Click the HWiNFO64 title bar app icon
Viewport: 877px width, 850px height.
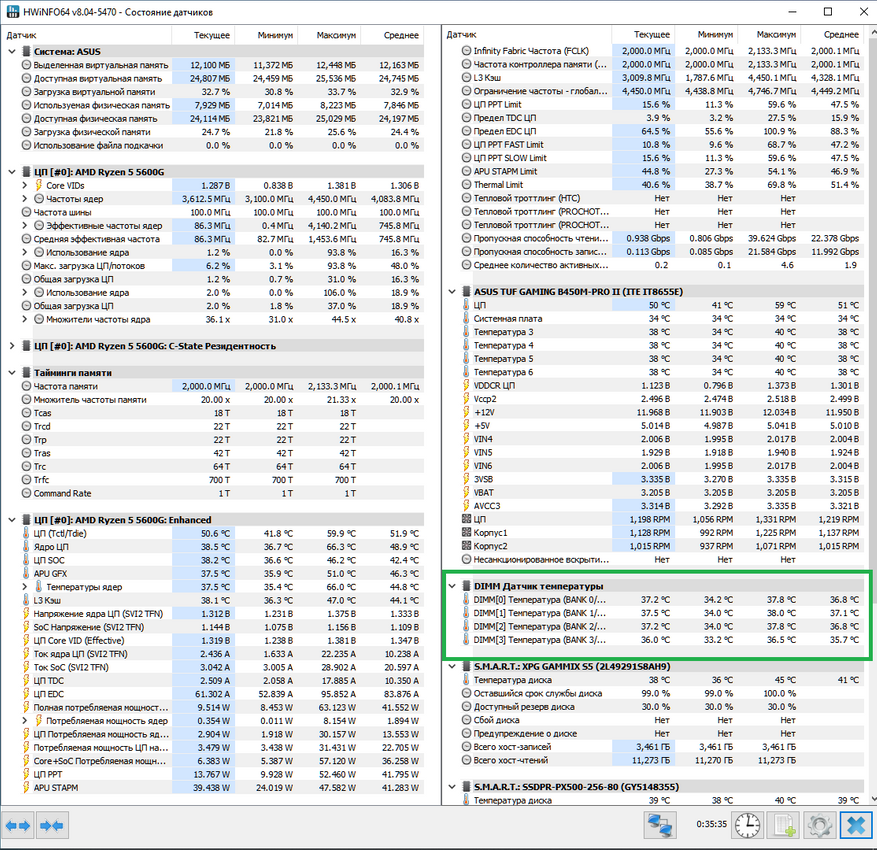12,12
